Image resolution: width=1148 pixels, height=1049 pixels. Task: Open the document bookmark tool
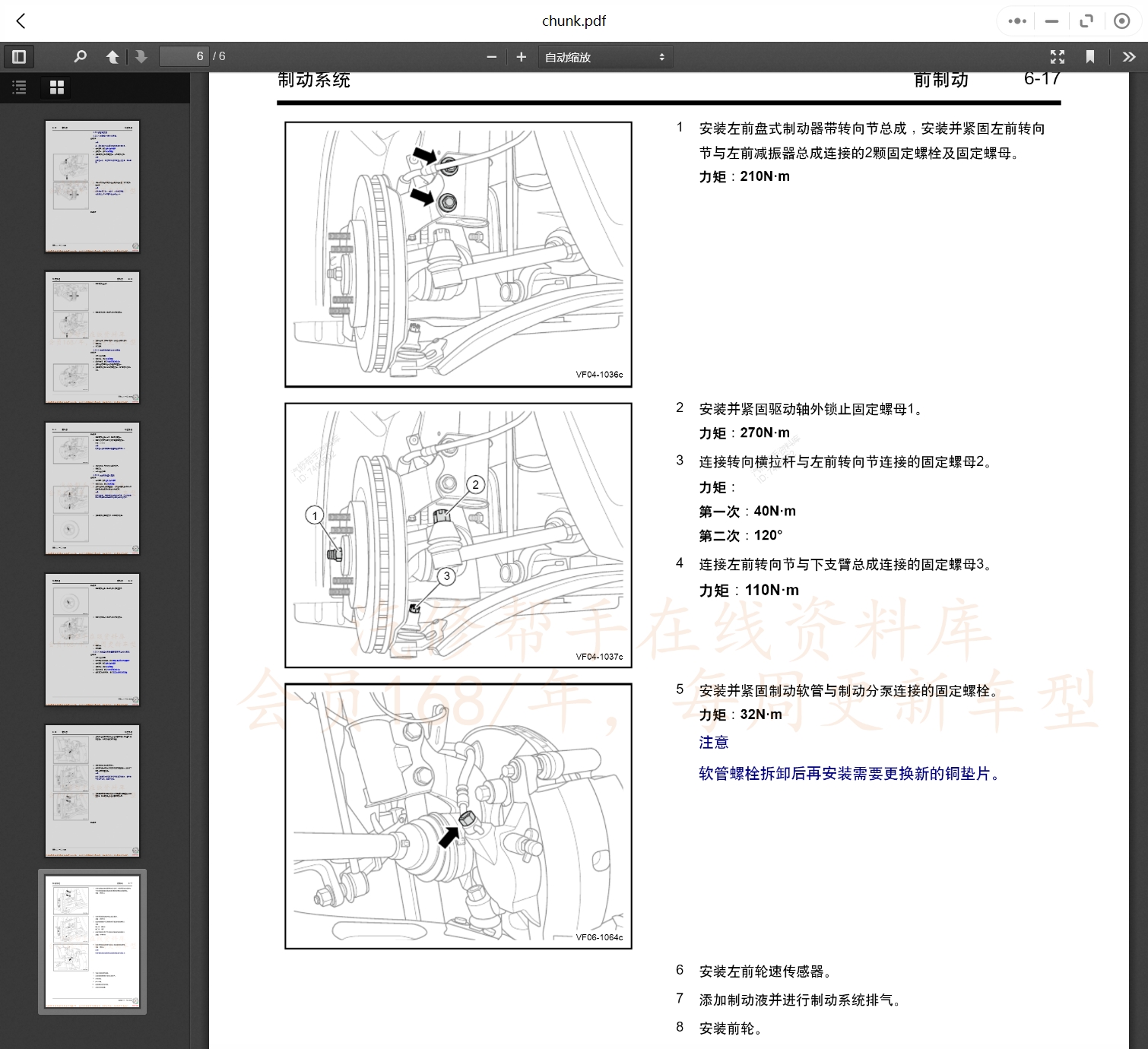coord(1091,56)
